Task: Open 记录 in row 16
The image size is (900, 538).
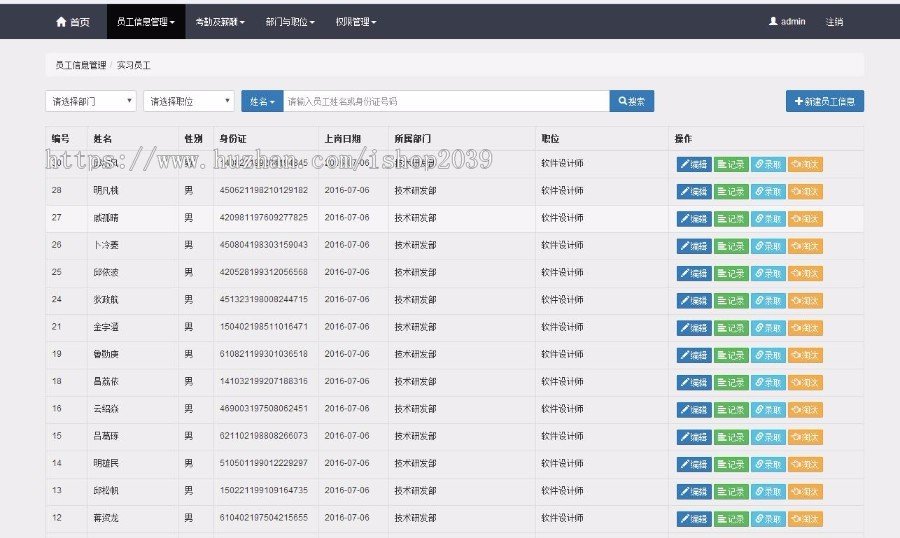Action: point(731,409)
